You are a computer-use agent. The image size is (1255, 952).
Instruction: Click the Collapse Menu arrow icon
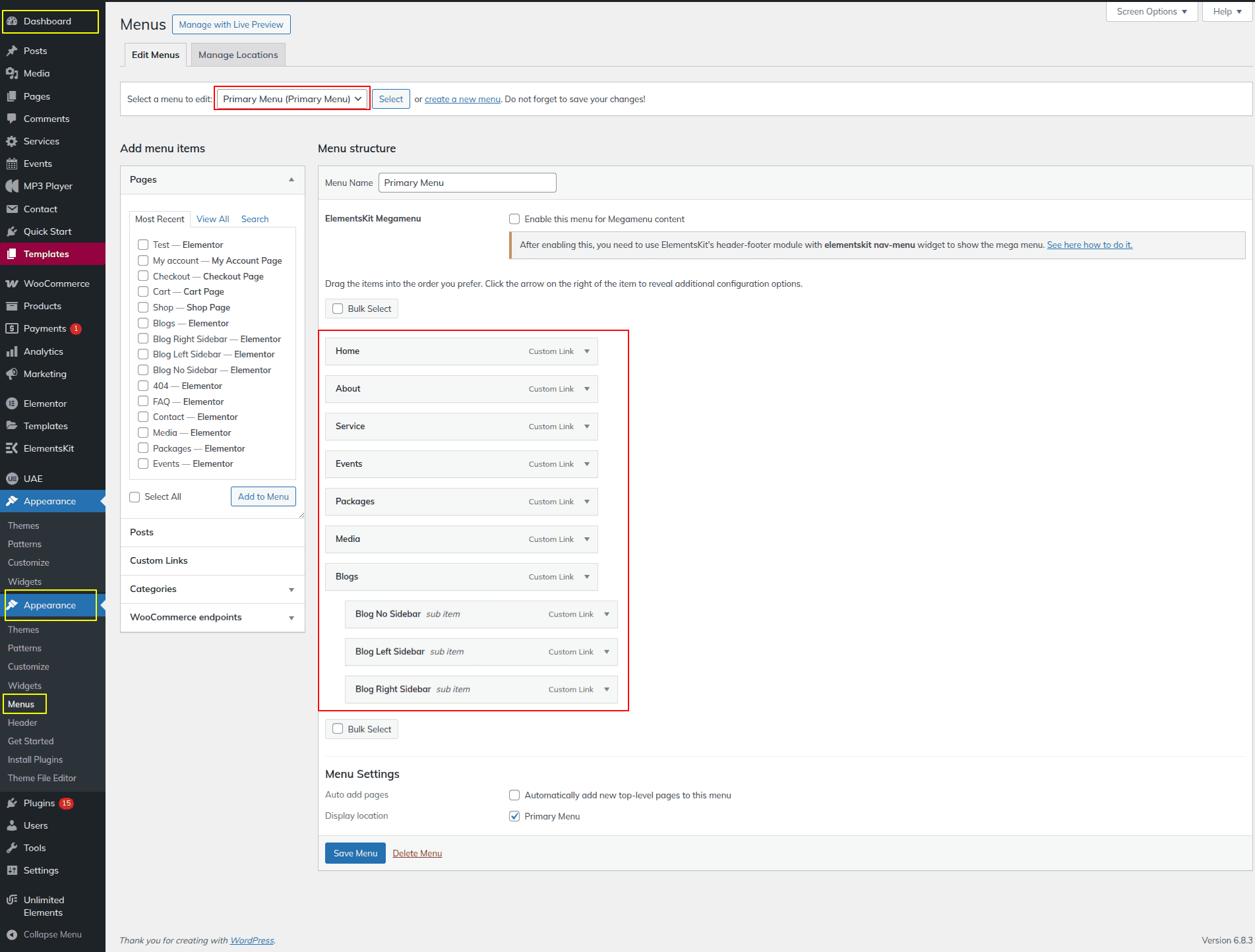[x=12, y=934]
